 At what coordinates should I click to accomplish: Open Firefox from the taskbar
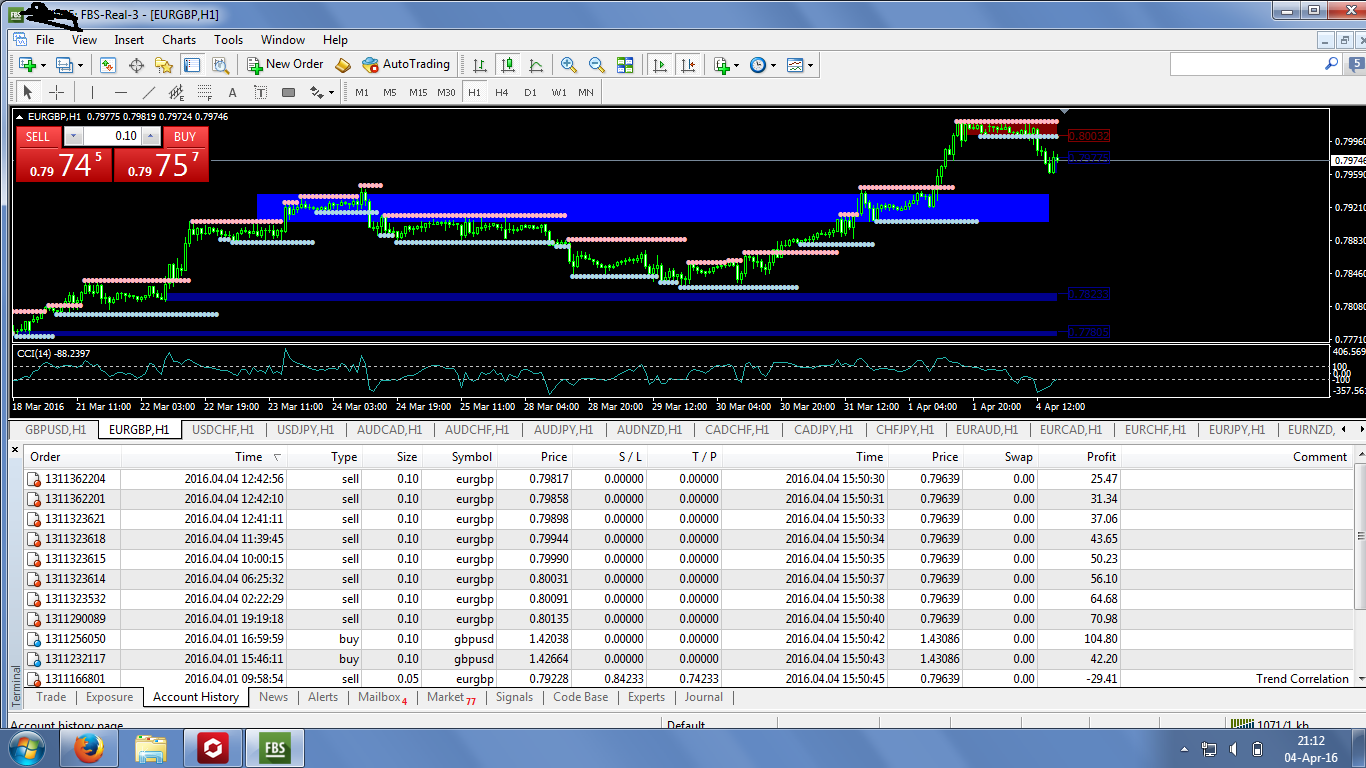click(x=88, y=748)
